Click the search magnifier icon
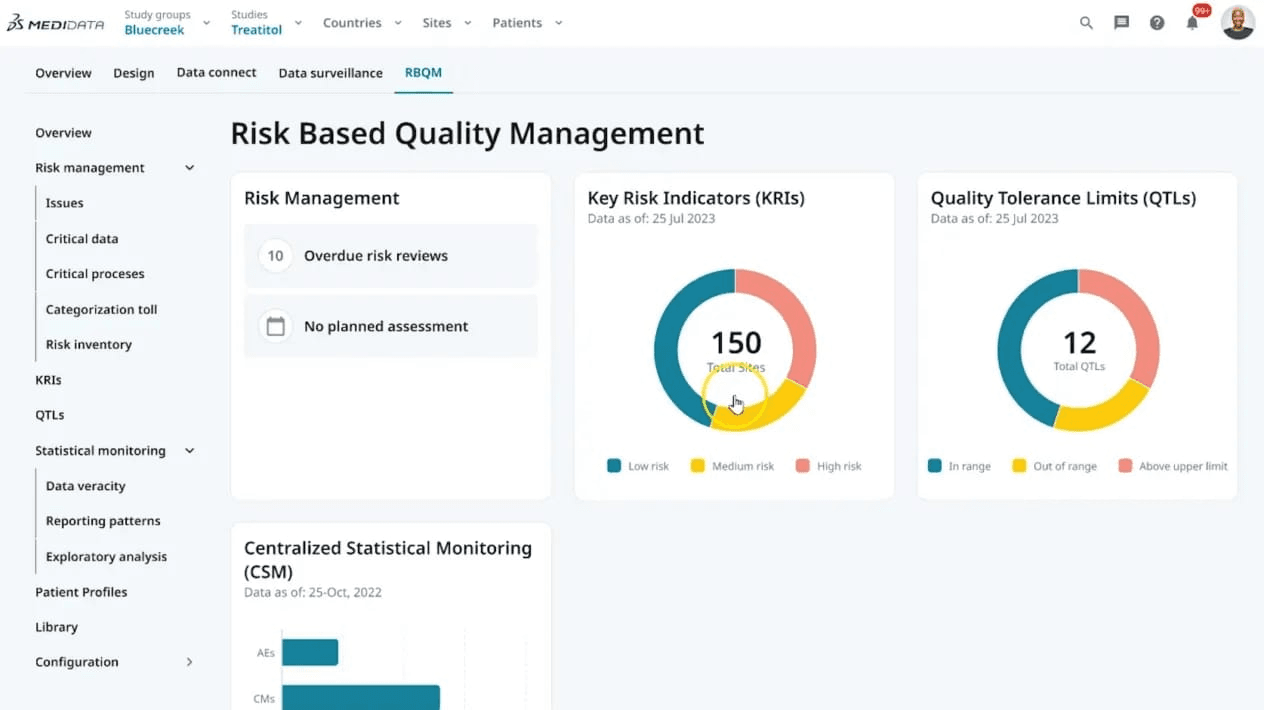Screen dimensions: 1264x710 pos(1086,23)
